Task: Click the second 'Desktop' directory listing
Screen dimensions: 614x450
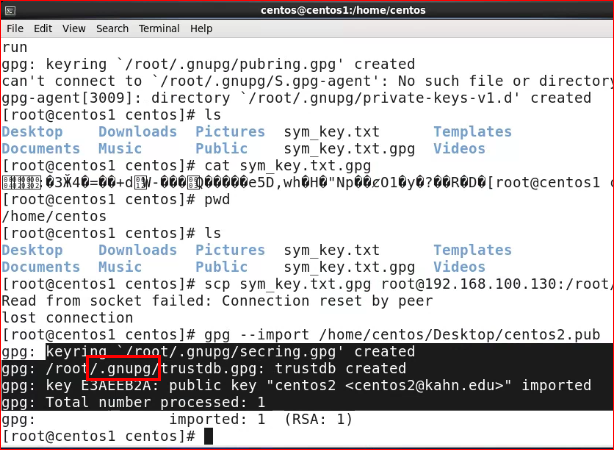Action: pyautogui.click(x=32, y=251)
